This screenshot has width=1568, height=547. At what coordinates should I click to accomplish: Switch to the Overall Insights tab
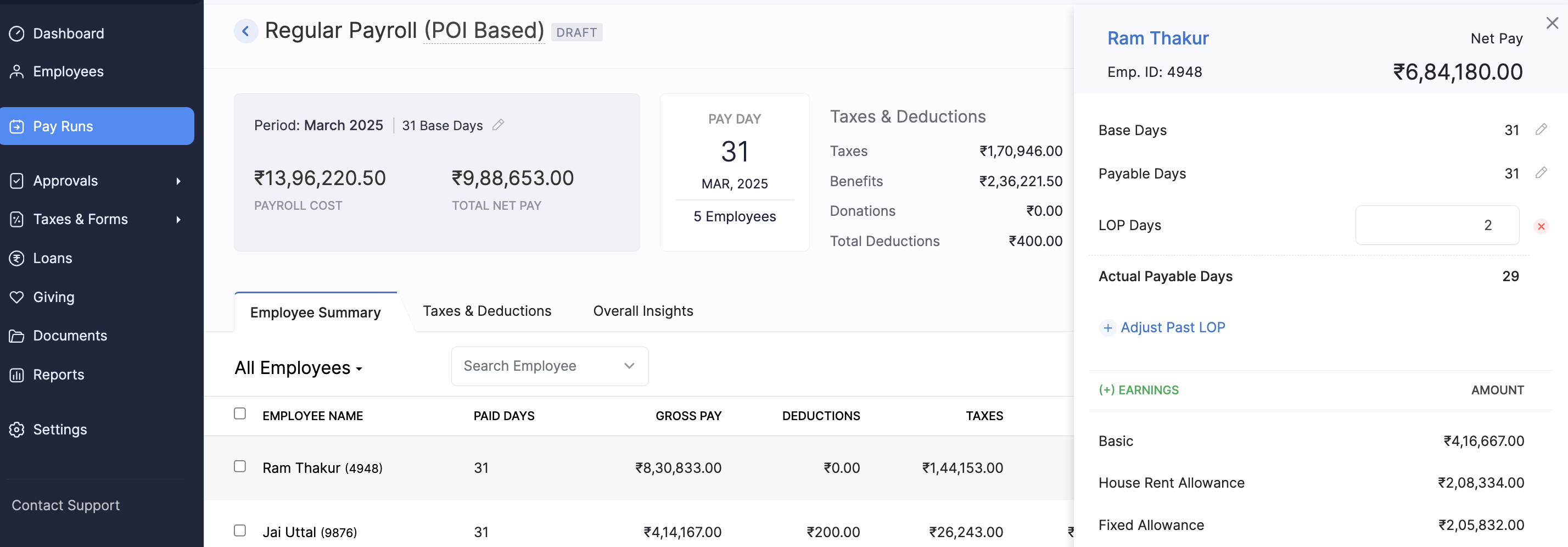(643, 311)
